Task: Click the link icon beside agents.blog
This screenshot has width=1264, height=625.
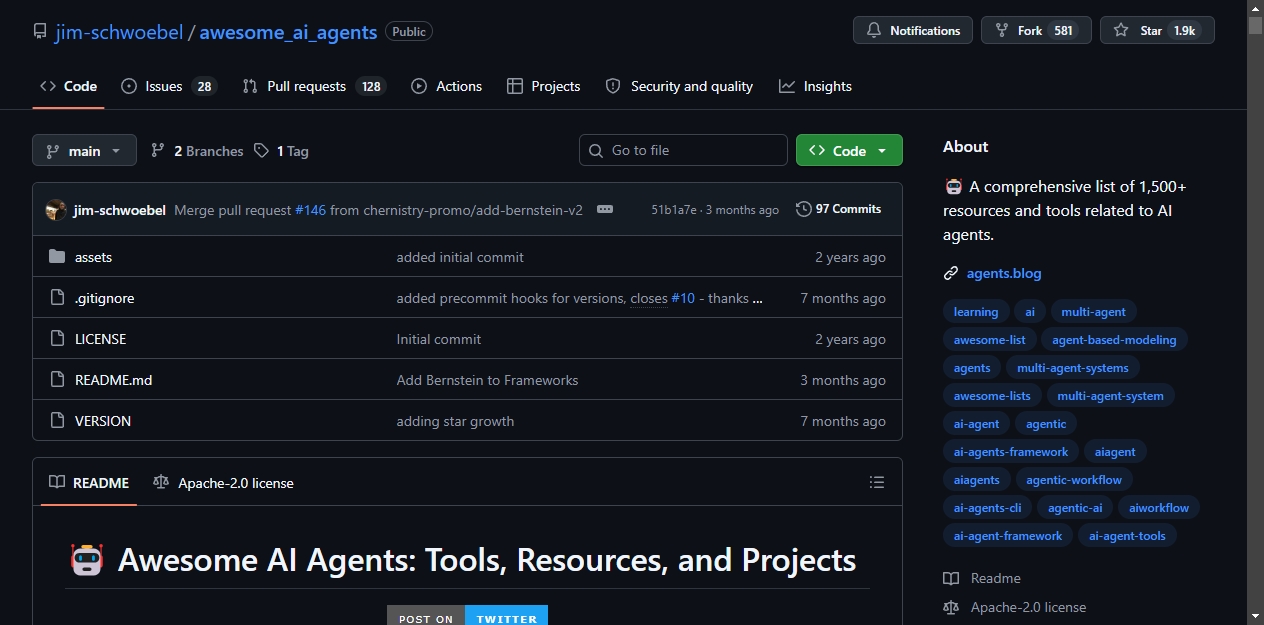Action: coord(951,273)
